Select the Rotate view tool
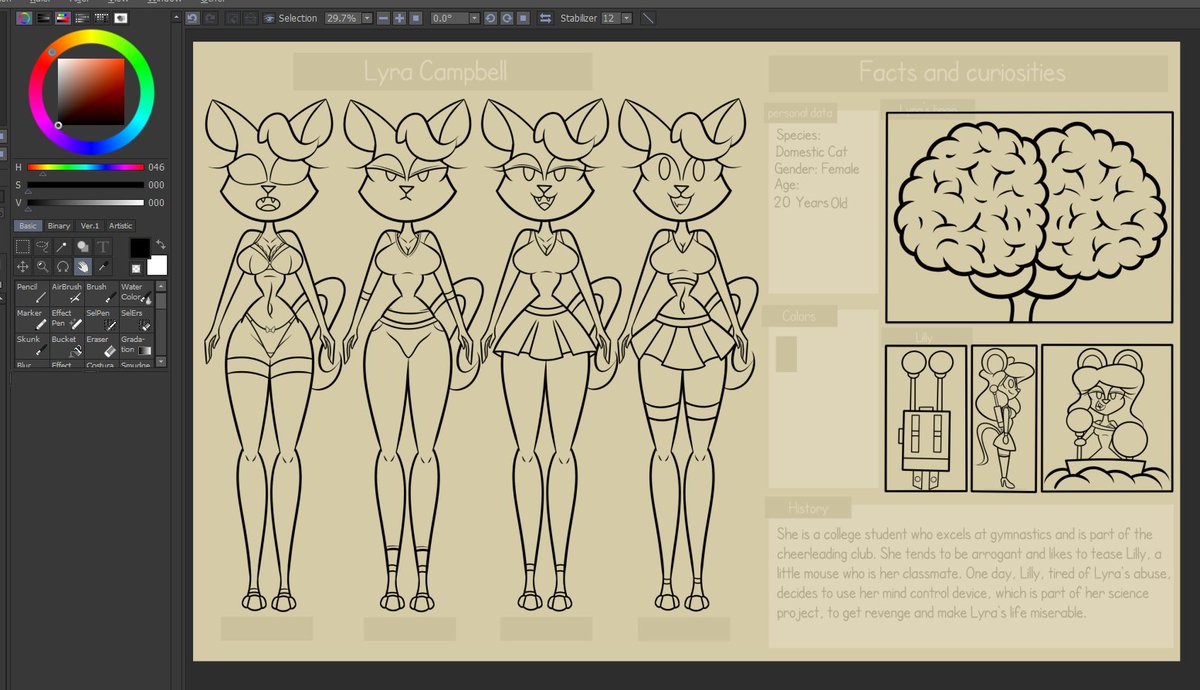 point(62,266)
